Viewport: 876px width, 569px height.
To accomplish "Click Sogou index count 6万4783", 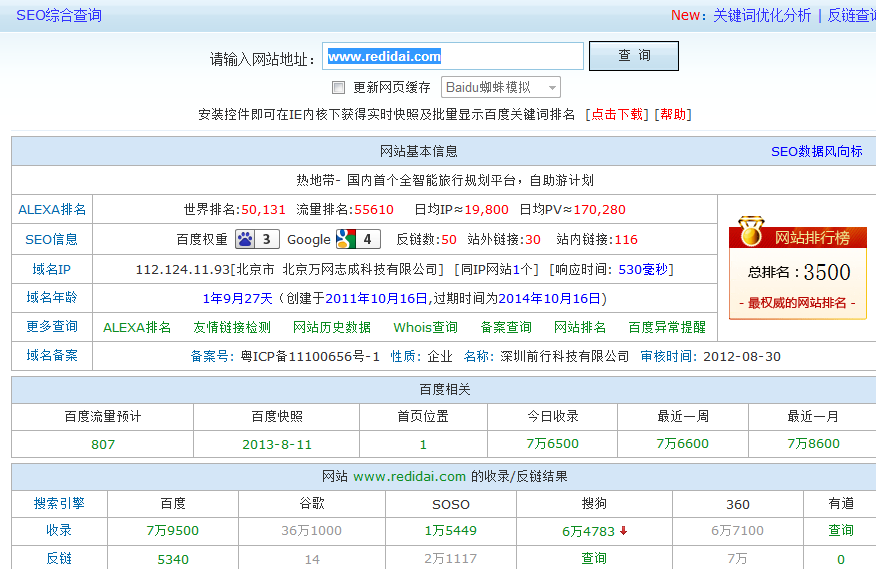I will point(588,532).
